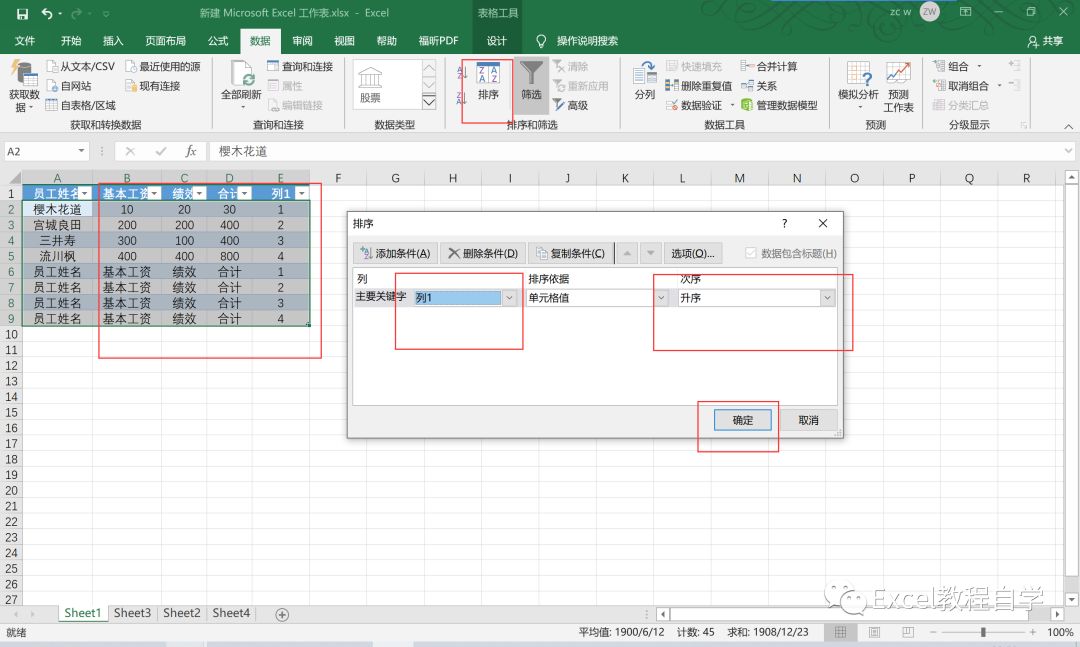Screen dimensions: 1080x647
Task: Open the Sort (排序) dialog button
Action: click(x=488, y=81)
